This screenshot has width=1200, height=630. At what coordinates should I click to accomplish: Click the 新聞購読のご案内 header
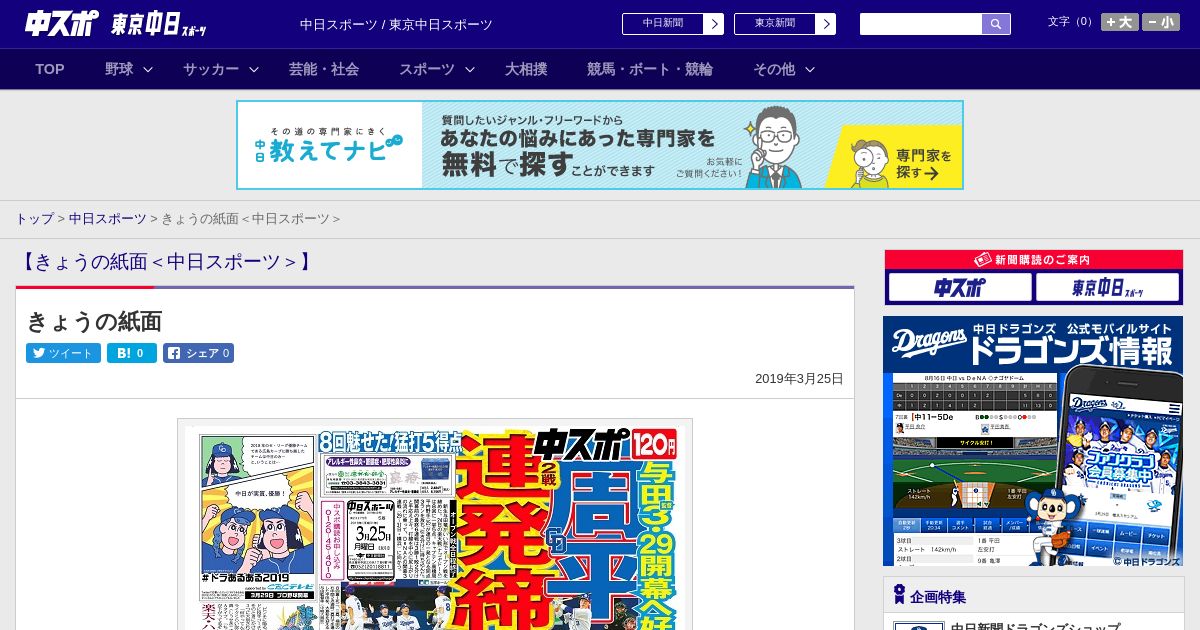tap(1033, 260)
